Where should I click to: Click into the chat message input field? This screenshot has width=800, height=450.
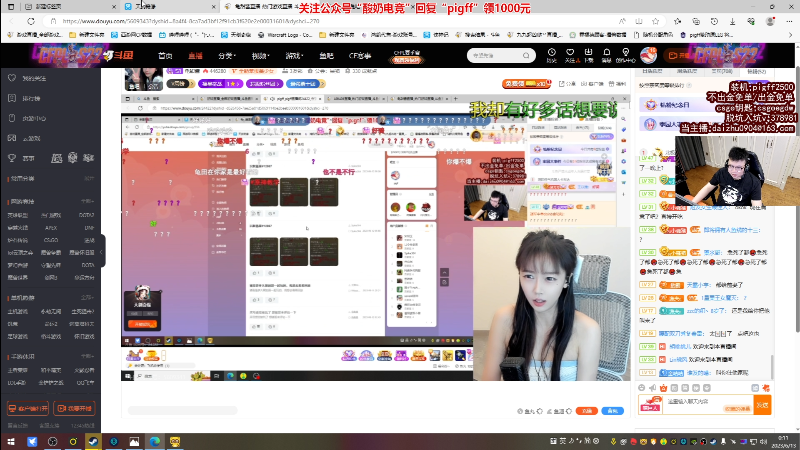coord(708,405)
